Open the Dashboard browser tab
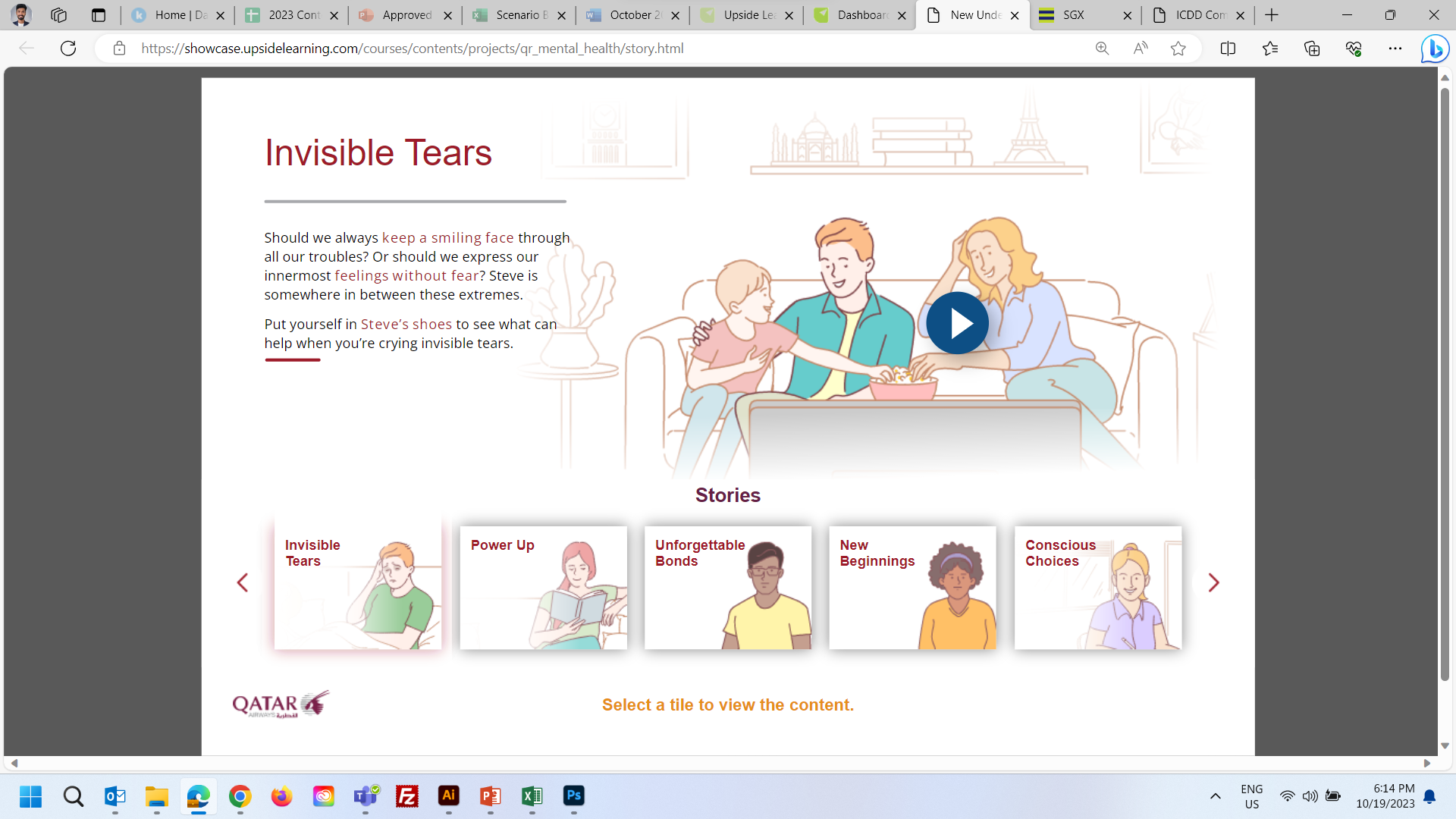This screenshot has height=819, width=1456. [x=857, y=14]
